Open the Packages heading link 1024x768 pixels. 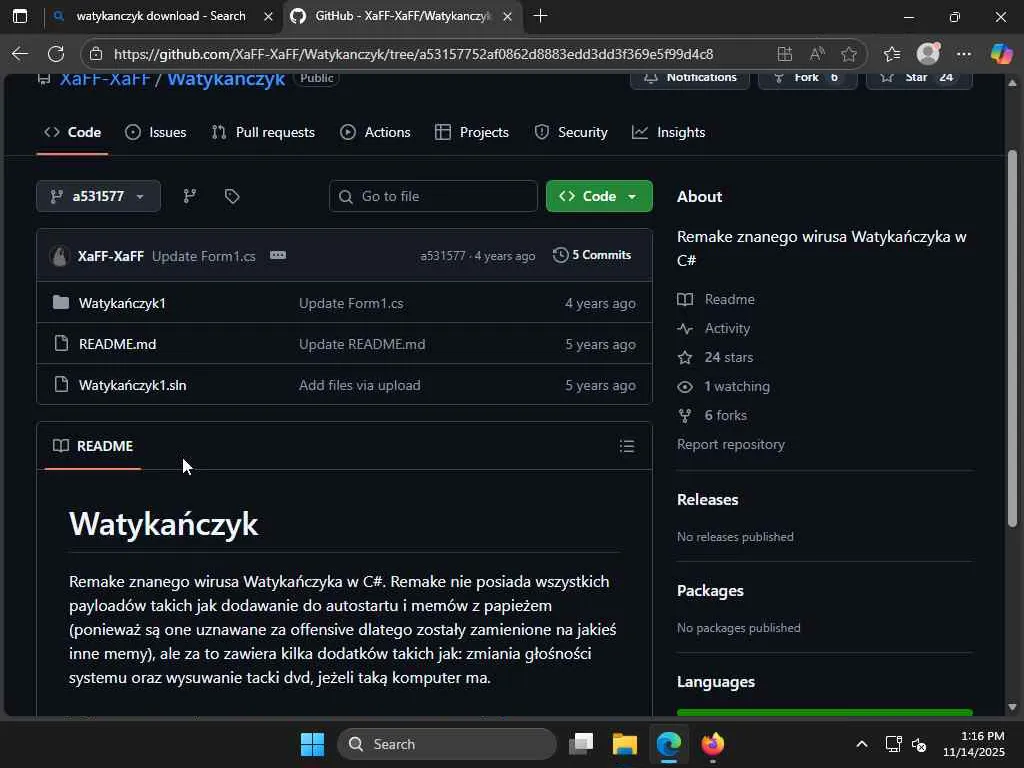[x=710, y=590]
